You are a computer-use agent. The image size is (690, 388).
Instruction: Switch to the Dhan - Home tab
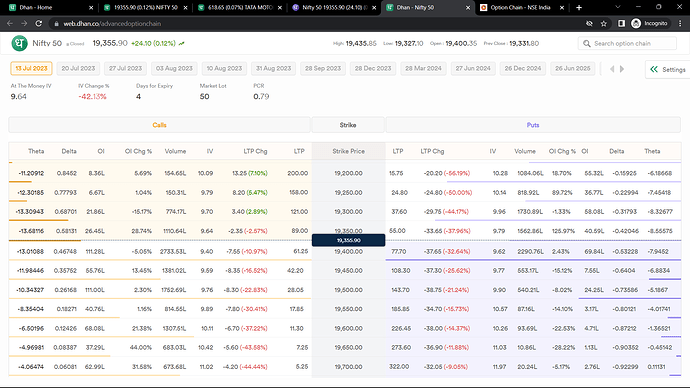(x=51, y=7)
